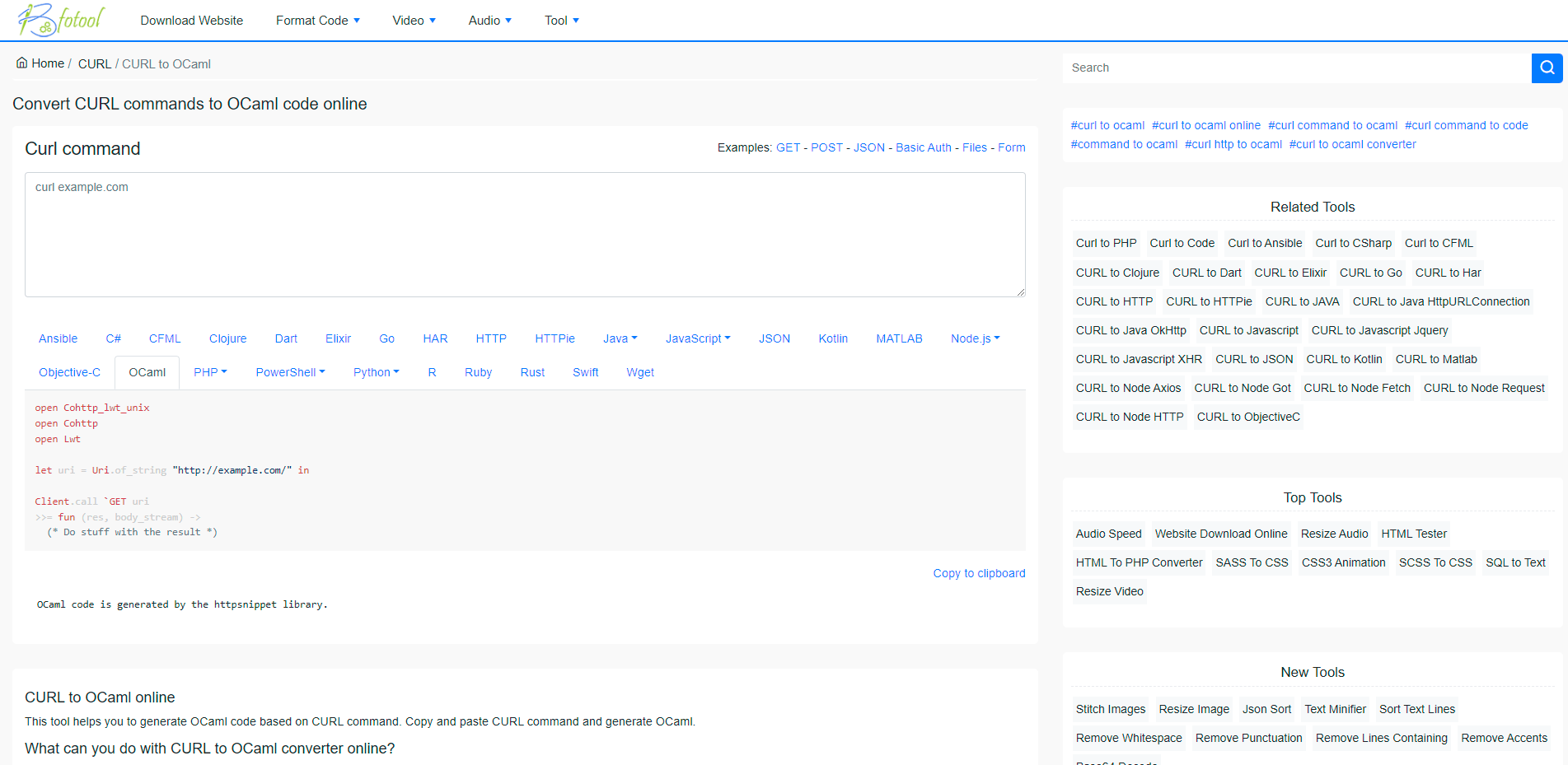Screen dimensions: 1568x765
Task: Open the Resize Video tool
Action: coord(1109,591)
